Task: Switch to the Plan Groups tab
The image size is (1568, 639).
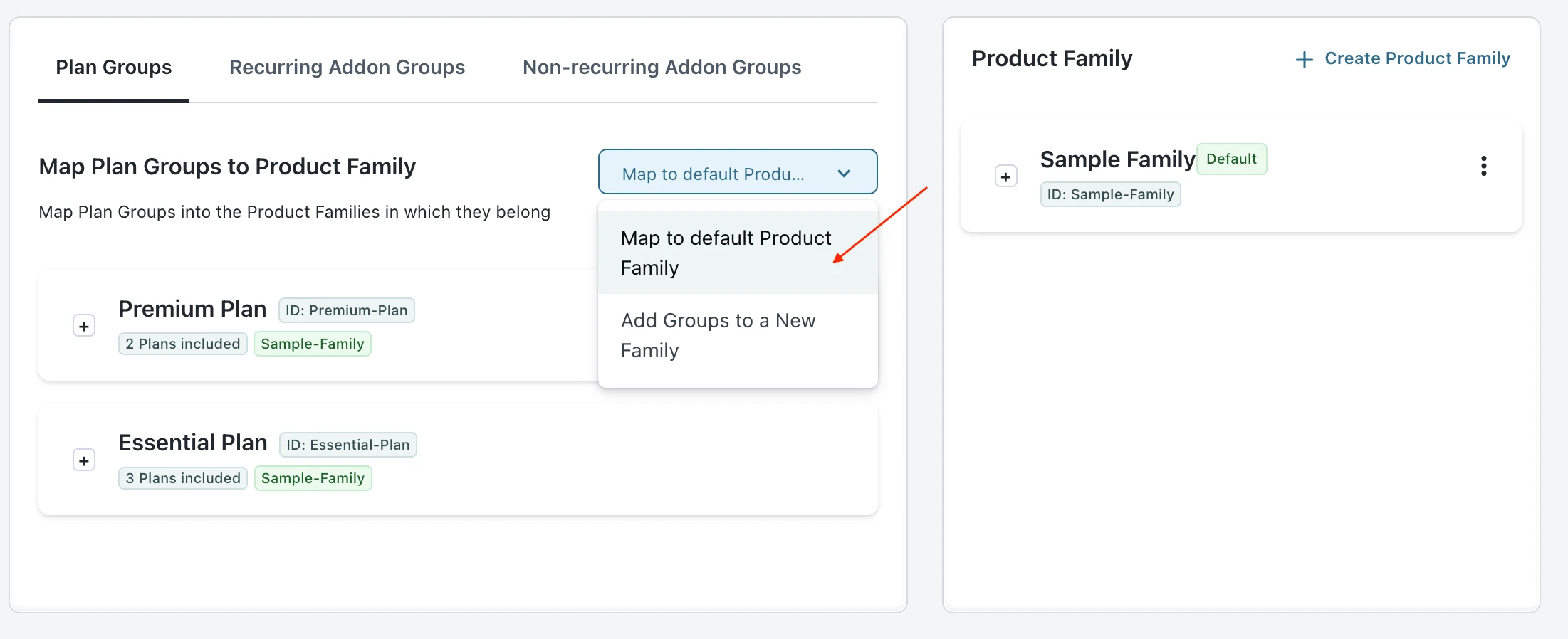Action: (114, 68)
